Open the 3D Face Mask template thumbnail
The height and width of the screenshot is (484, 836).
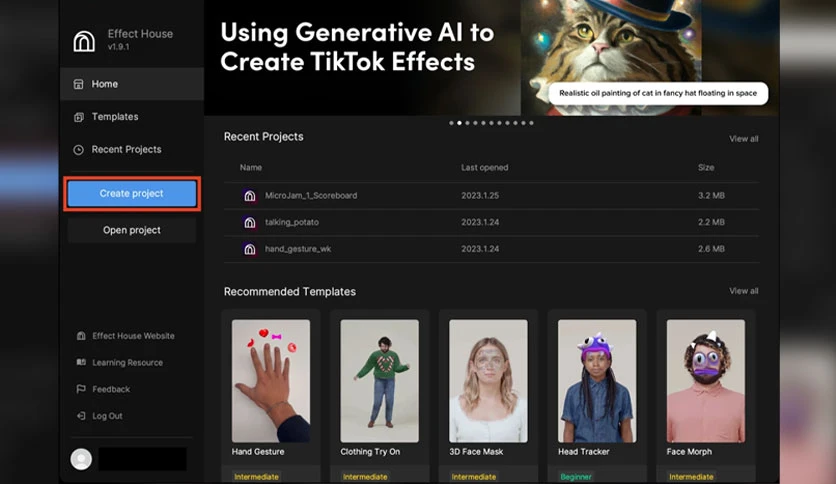click(488, 381)
